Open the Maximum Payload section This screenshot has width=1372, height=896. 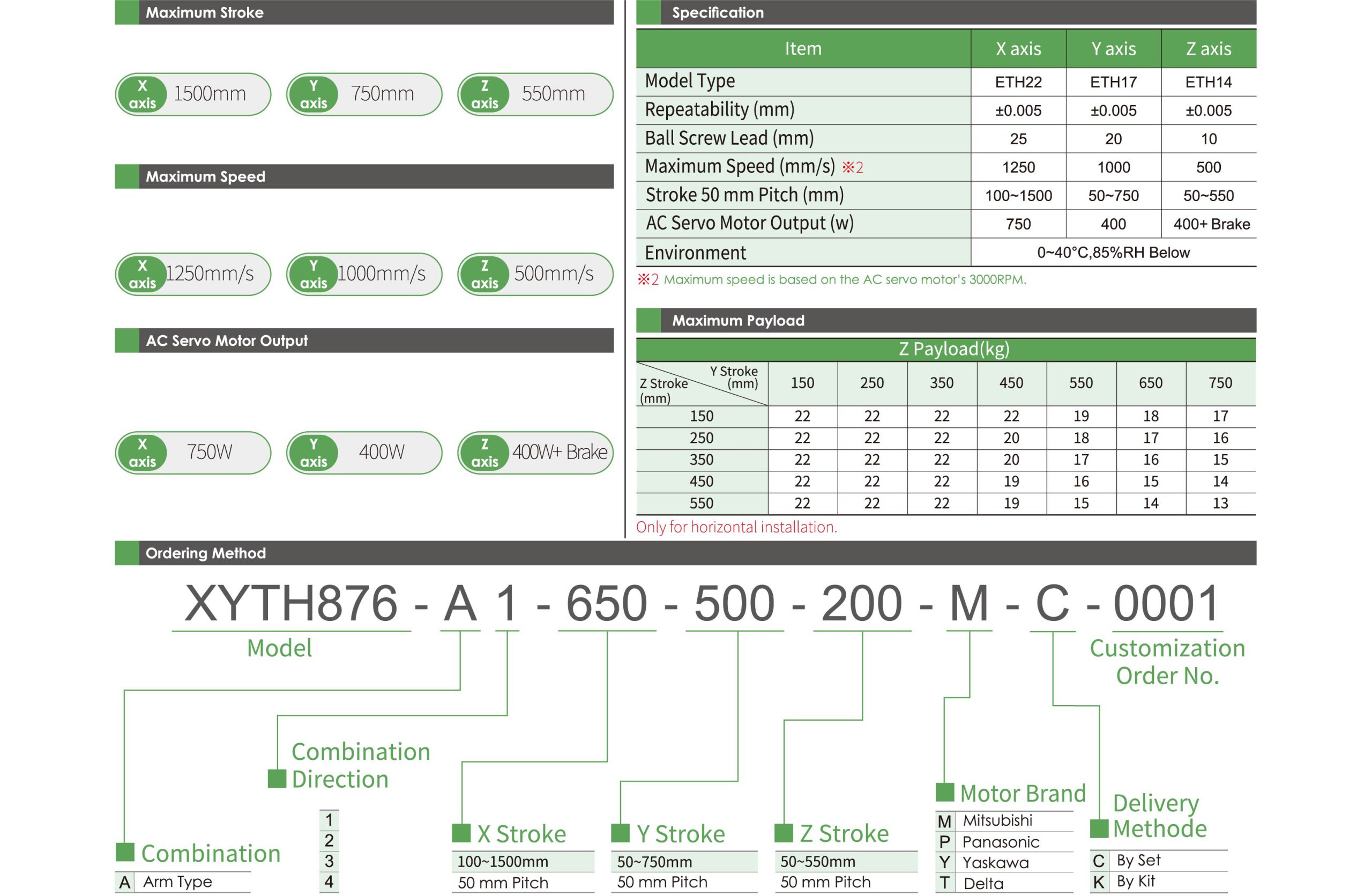click(x=738, y=321)
